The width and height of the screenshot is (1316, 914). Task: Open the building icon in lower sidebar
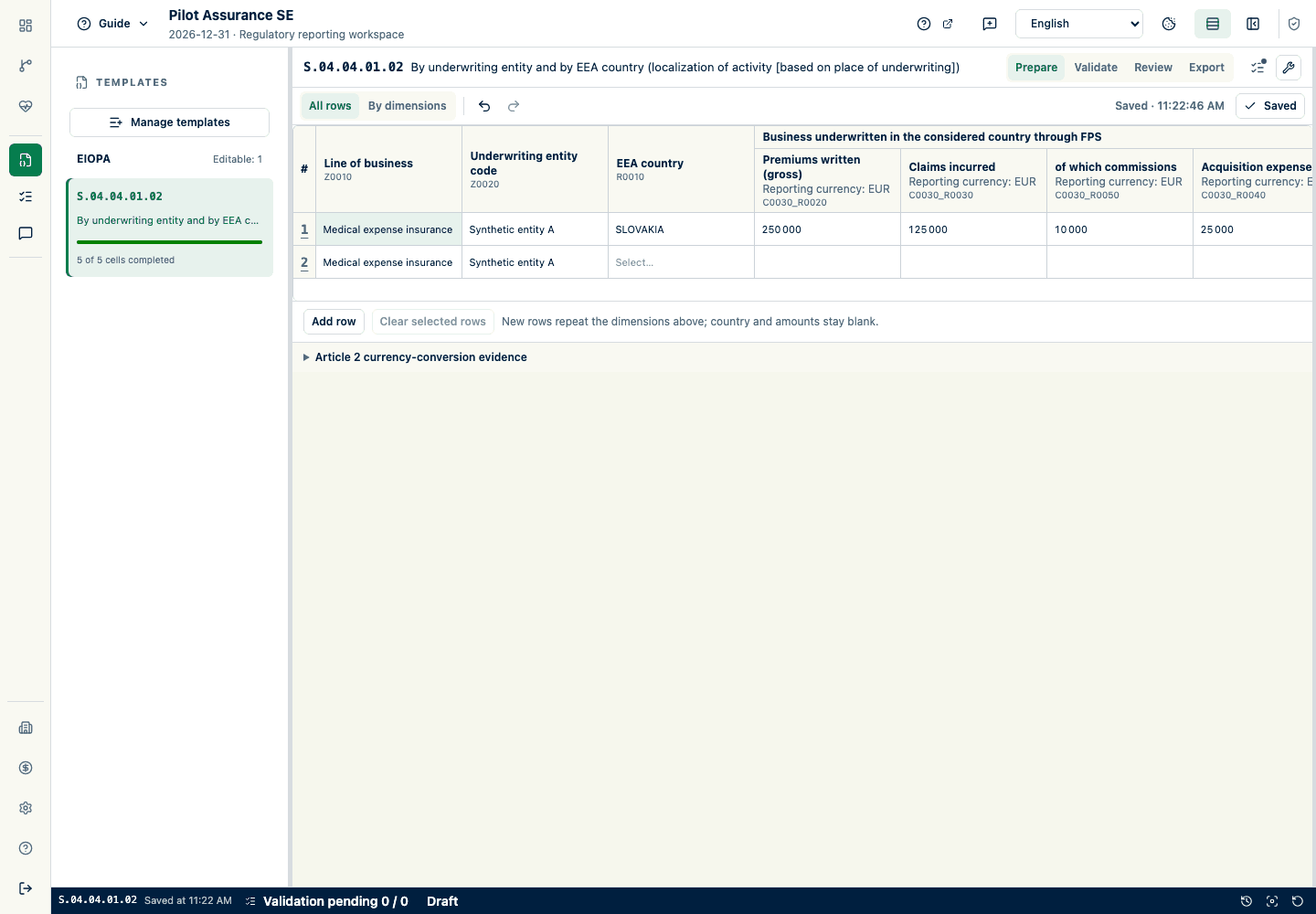[x=26, y=728]
